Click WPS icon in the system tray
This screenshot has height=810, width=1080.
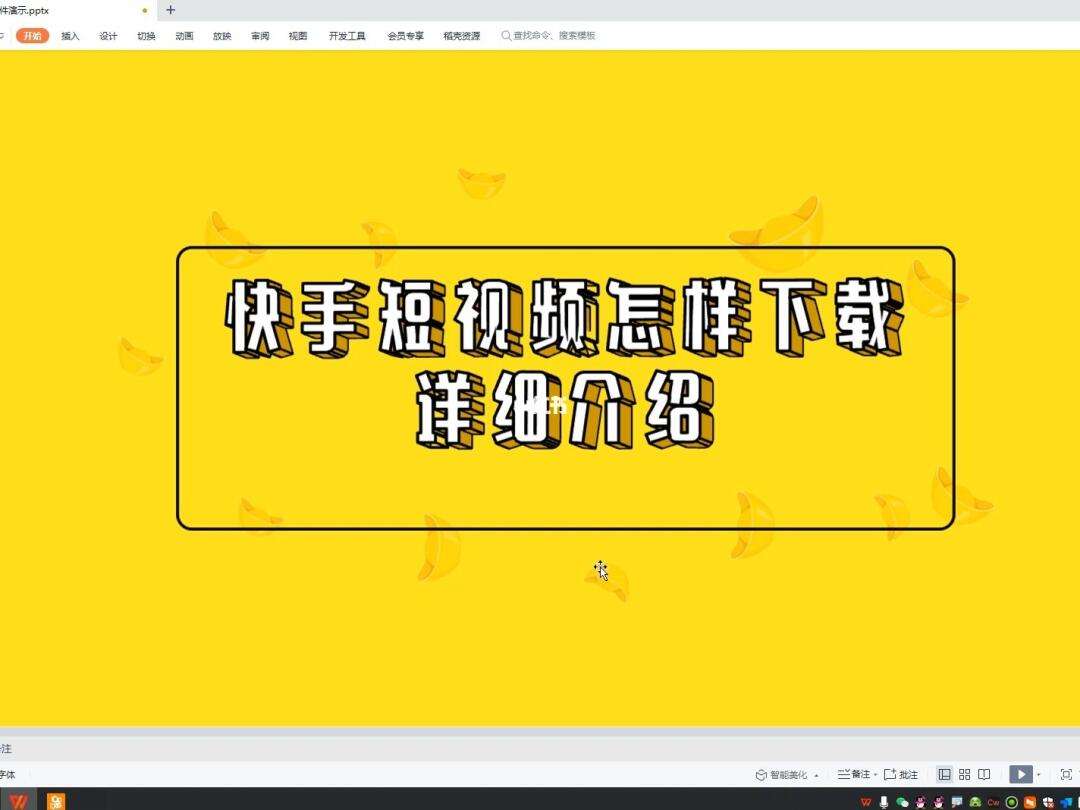[866, 802]
